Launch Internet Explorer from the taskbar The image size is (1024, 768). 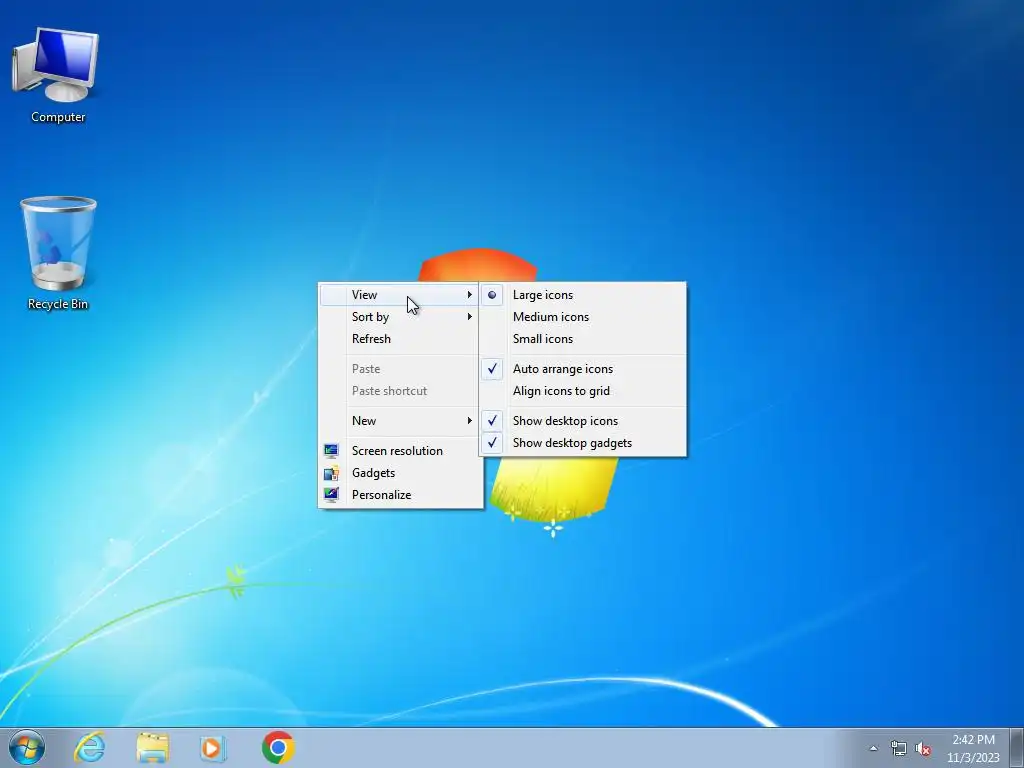(x=89, y=748)
